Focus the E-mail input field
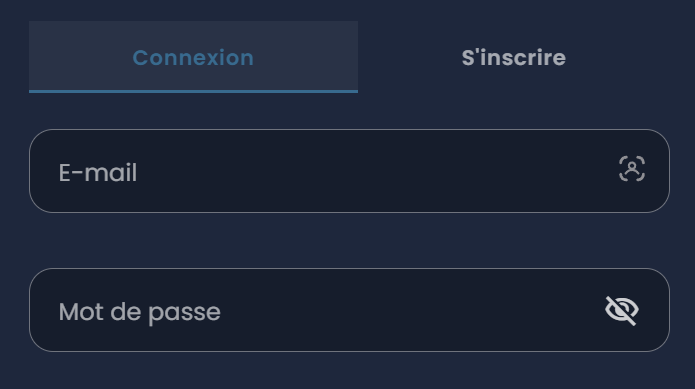 click(x=349, y=171)
